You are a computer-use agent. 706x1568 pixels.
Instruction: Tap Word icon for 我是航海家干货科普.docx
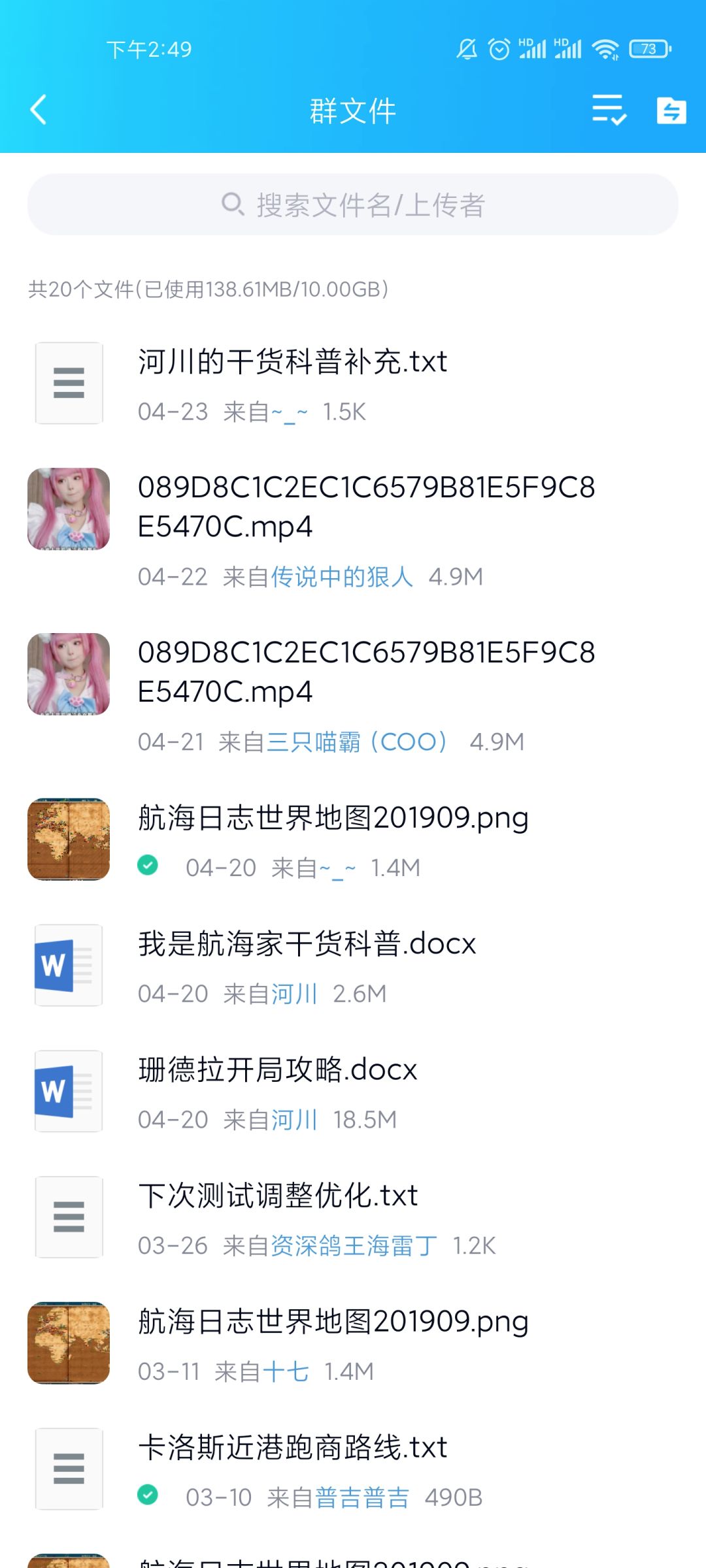click(69, 965)
